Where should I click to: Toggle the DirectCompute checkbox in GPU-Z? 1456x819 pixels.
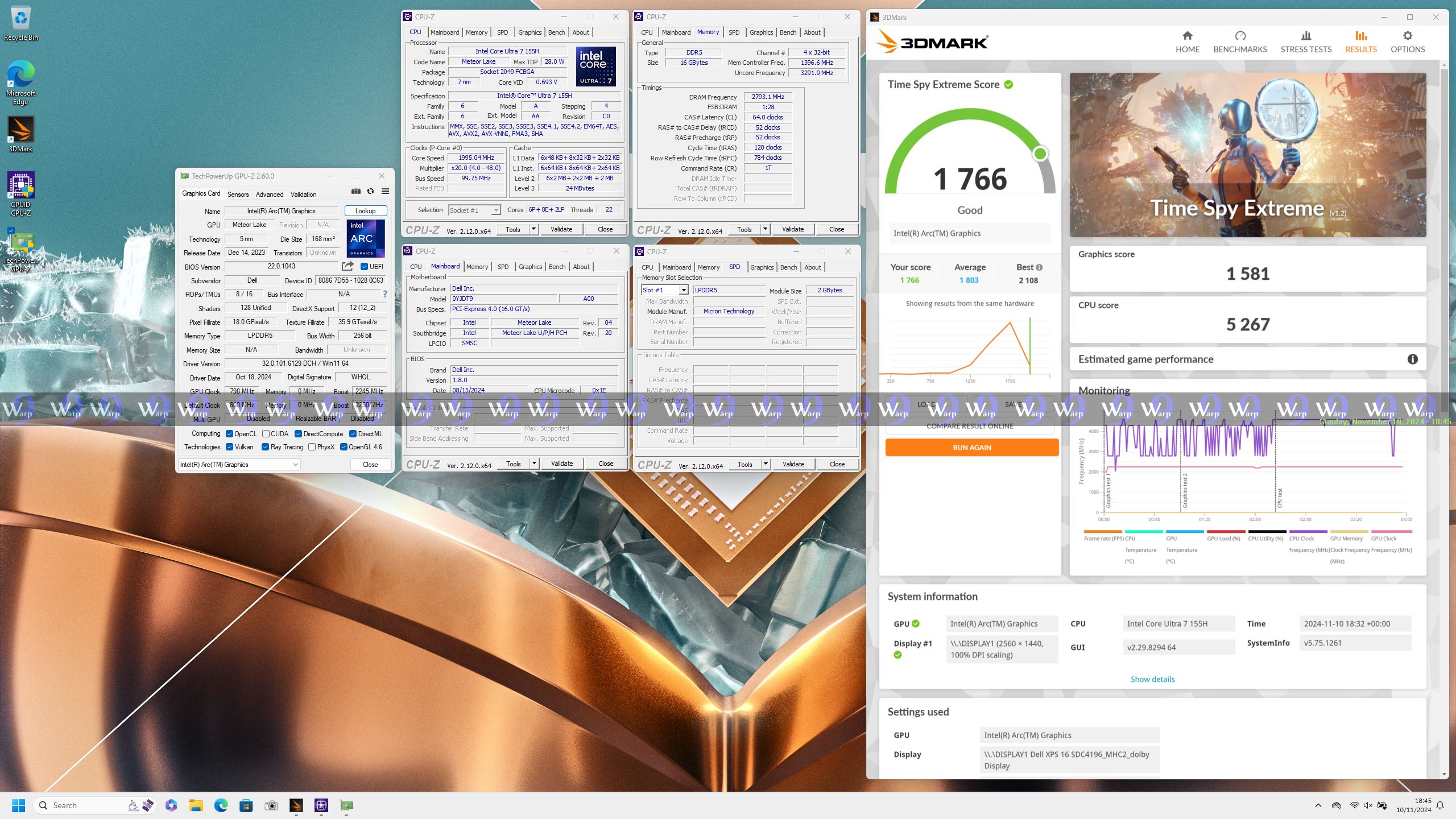pyautogui.click(x=298, y=434)
